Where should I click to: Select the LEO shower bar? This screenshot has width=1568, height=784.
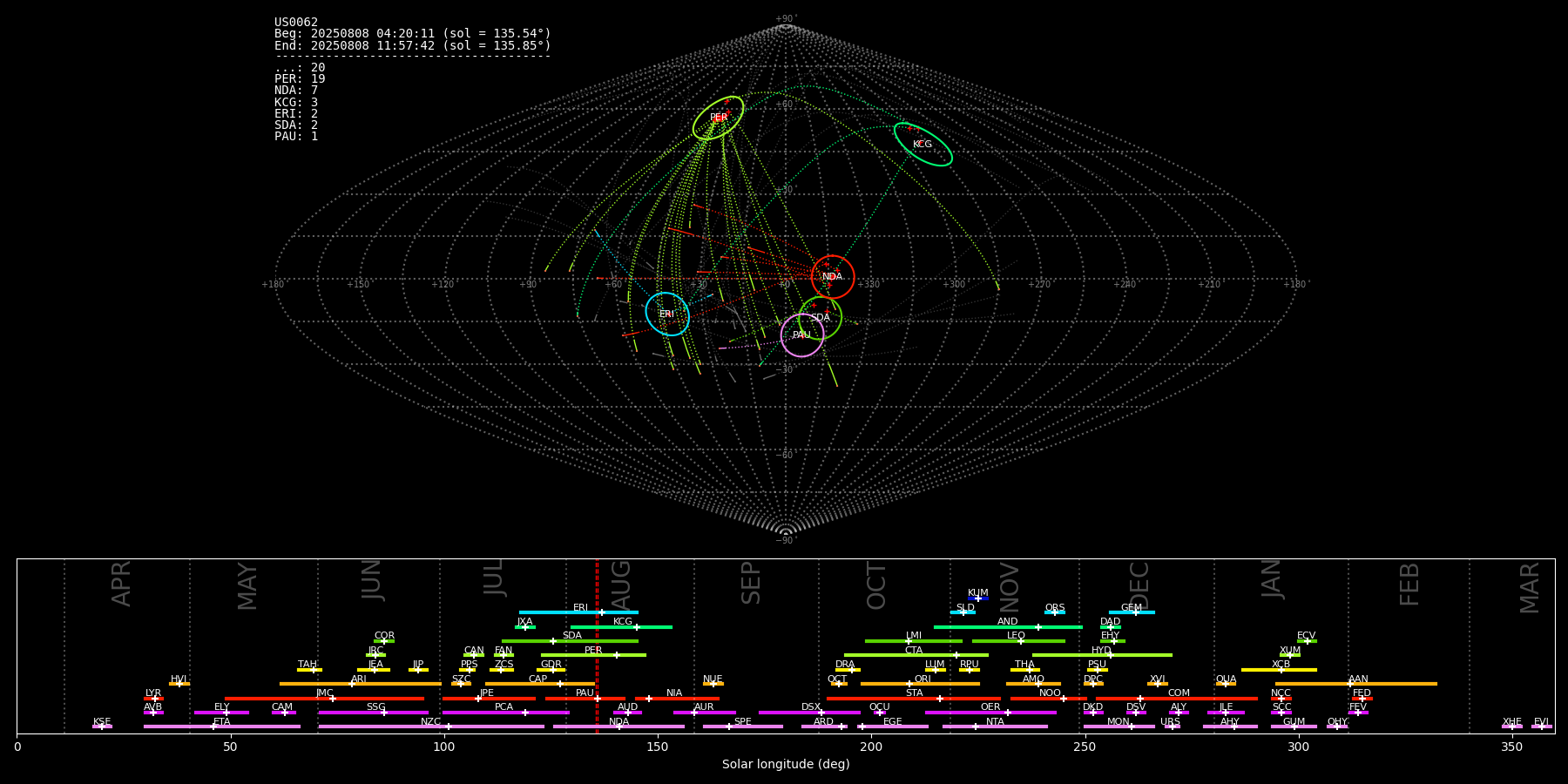pos(1018,641)
